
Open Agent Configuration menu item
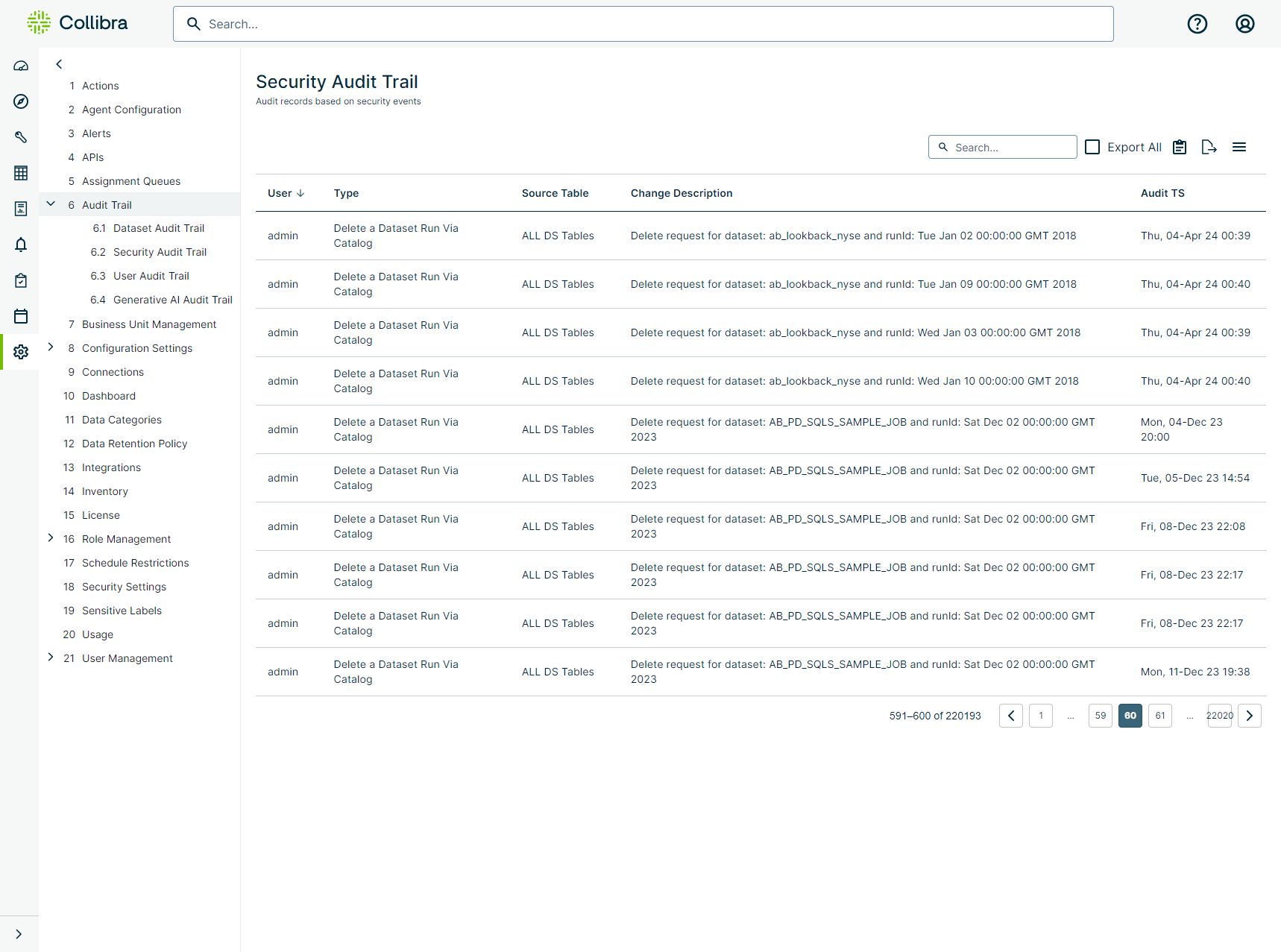pyautogui.click(x=131, y=110)
